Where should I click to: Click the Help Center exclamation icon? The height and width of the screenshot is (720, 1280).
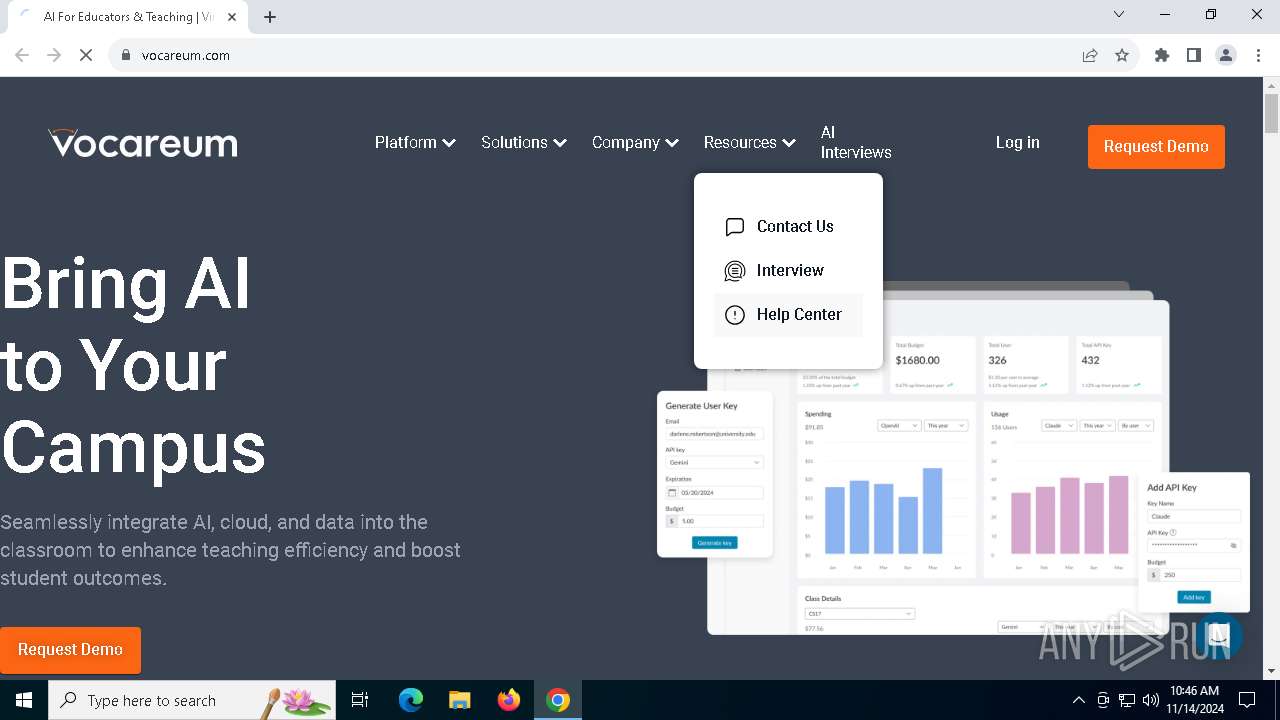coord(735,315)
